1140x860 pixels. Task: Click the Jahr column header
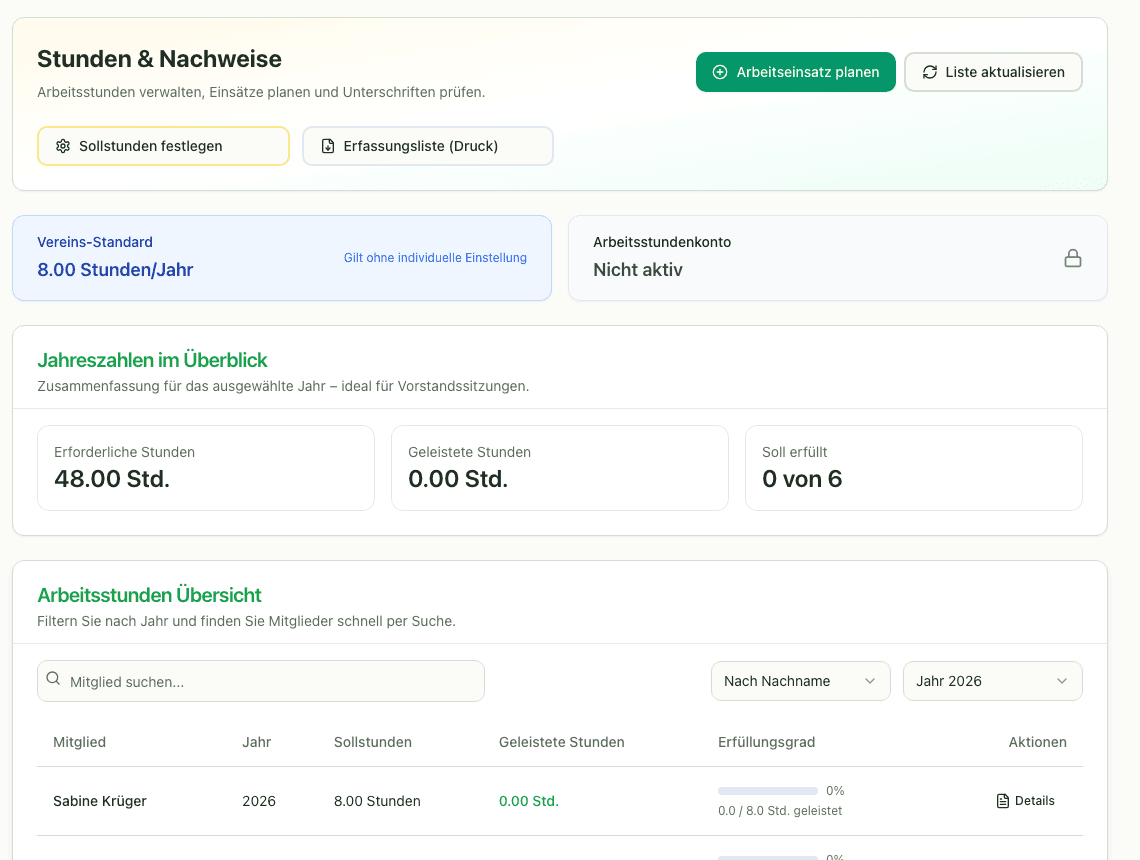257,742
